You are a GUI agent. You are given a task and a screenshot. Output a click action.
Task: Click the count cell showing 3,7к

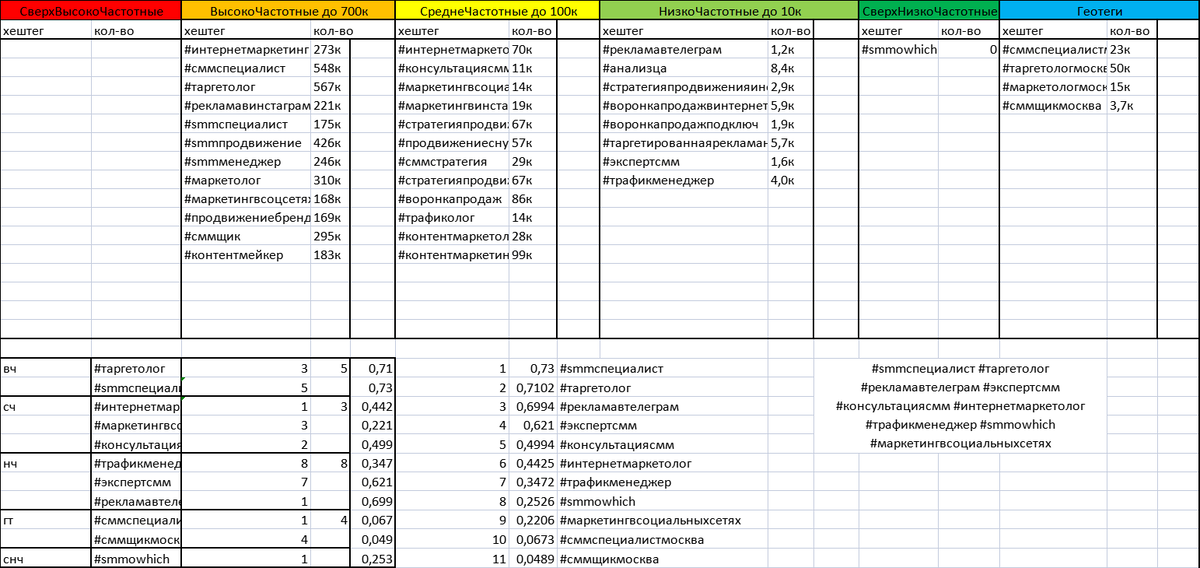(x=1134, y=105)
